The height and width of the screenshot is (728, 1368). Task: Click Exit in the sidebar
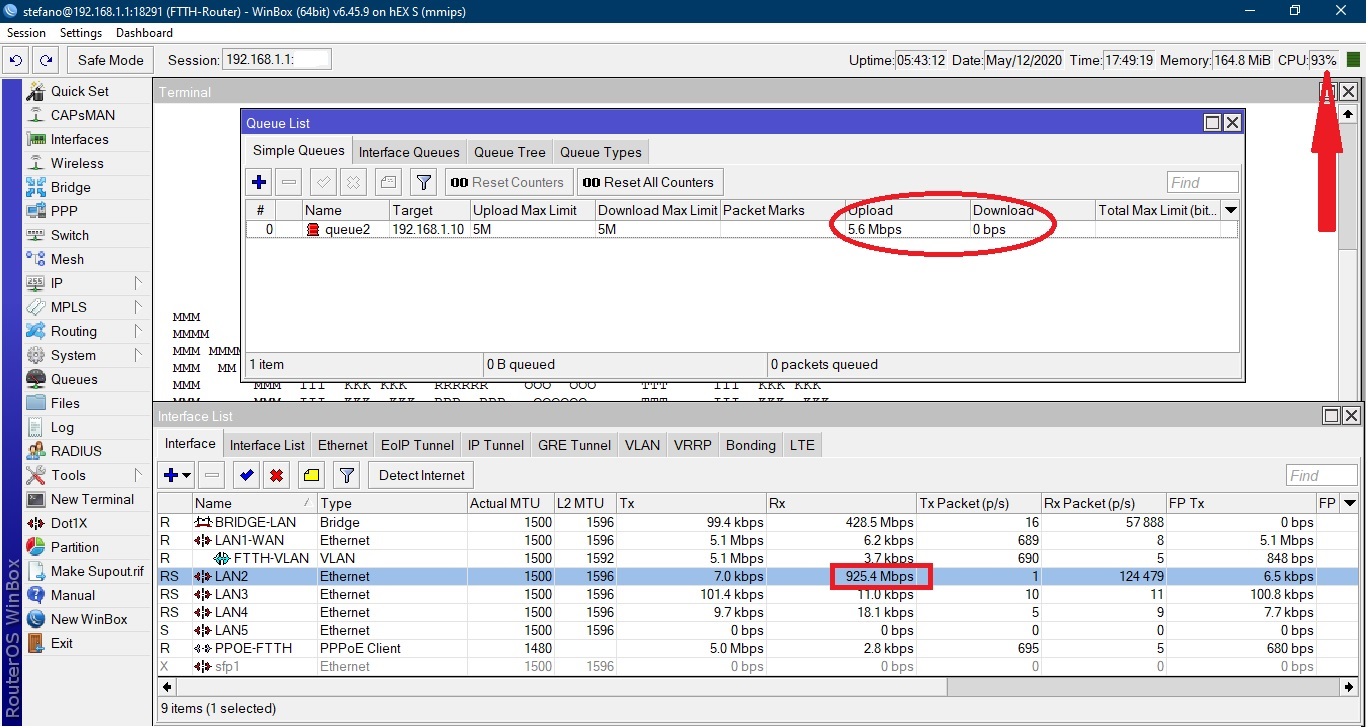click(62, 643)
